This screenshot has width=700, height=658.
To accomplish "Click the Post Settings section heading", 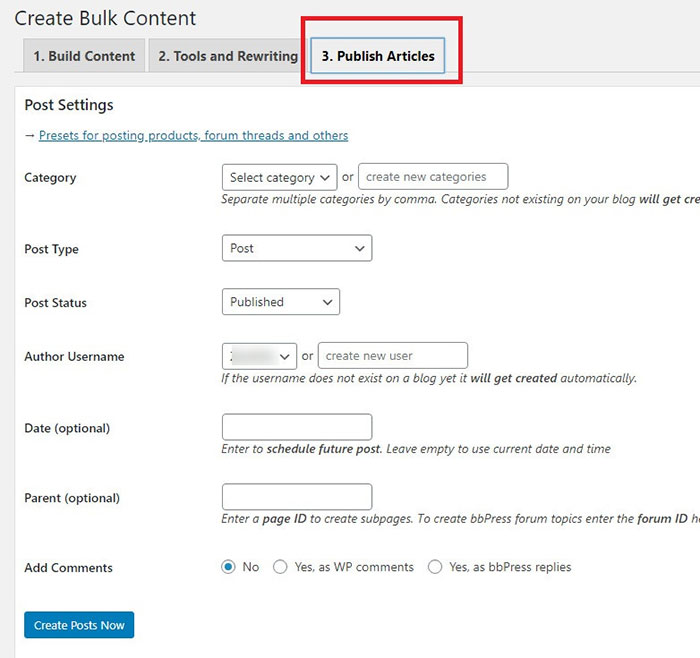I will click(69, 105).
